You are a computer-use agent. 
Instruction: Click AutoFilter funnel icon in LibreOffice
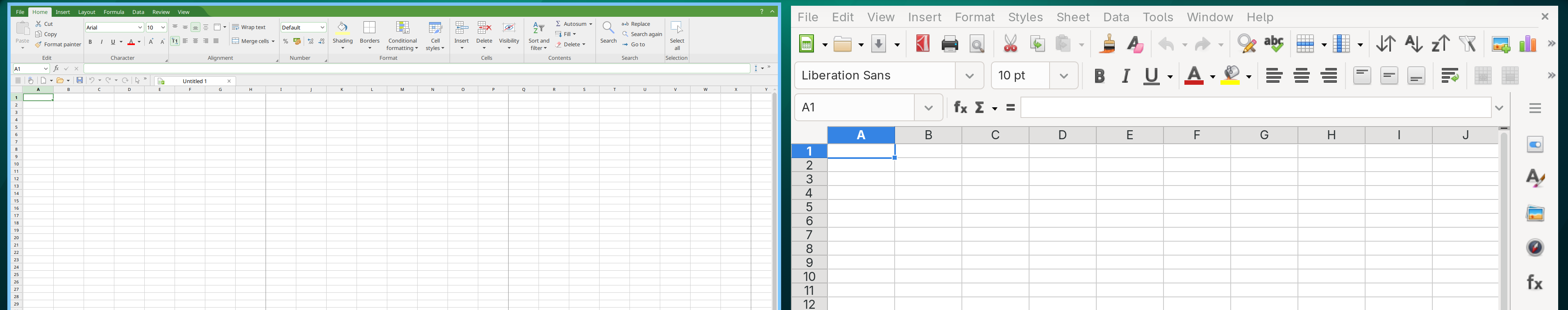click(x=1468, y=44)
